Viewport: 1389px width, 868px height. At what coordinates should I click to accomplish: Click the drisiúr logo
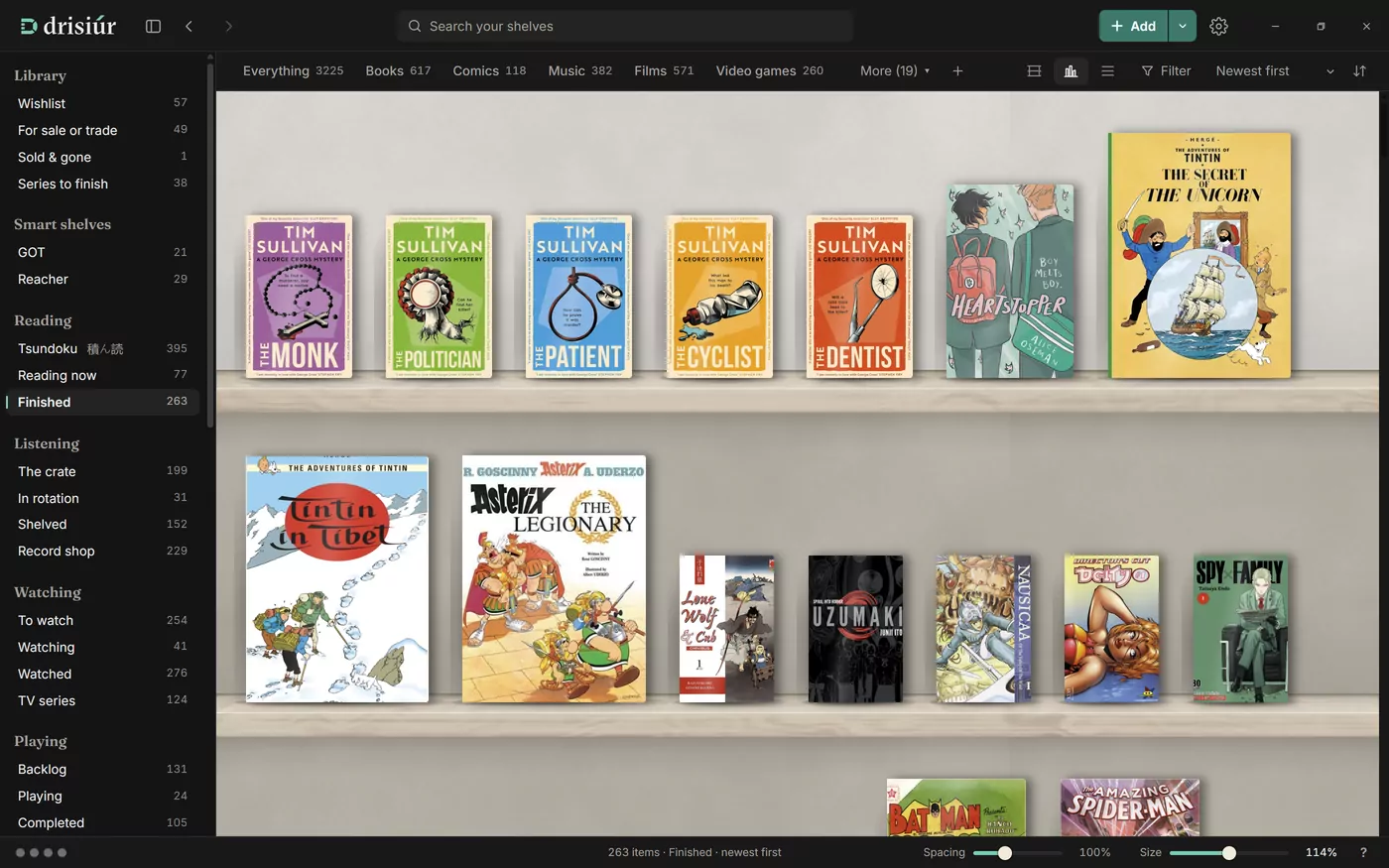coord(68,26)
